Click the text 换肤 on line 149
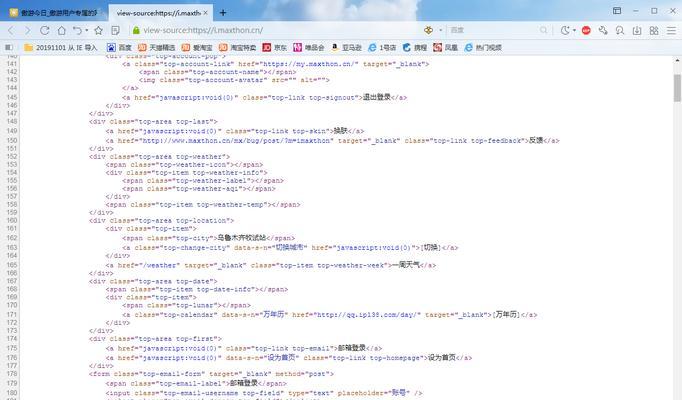This screenshot has height=400, width=682. (x=340, y=130)
